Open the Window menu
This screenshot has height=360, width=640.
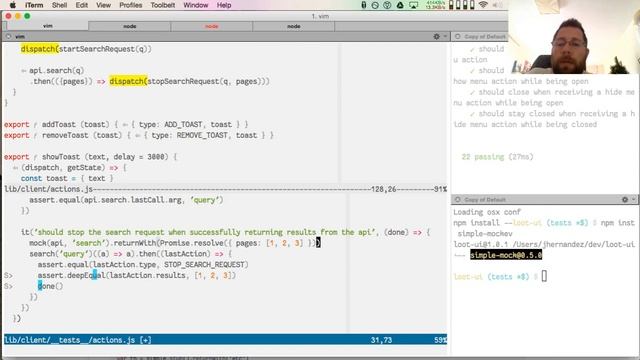(x=196, y=5)
